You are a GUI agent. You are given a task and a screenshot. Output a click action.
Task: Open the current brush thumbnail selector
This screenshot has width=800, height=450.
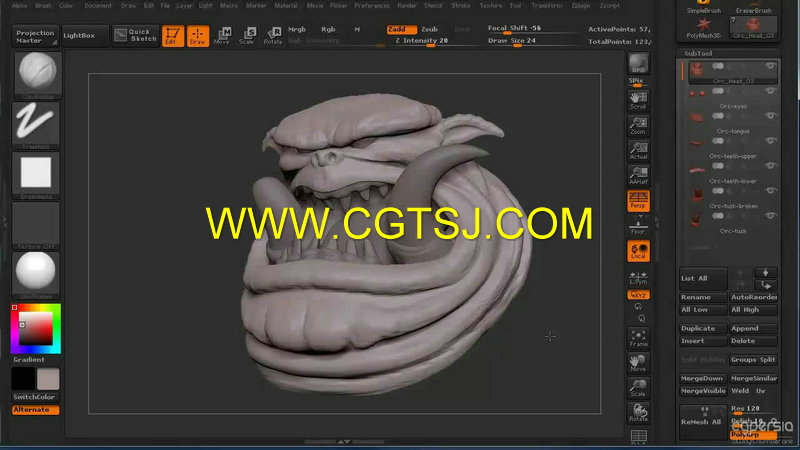click(x=37, y=74)
